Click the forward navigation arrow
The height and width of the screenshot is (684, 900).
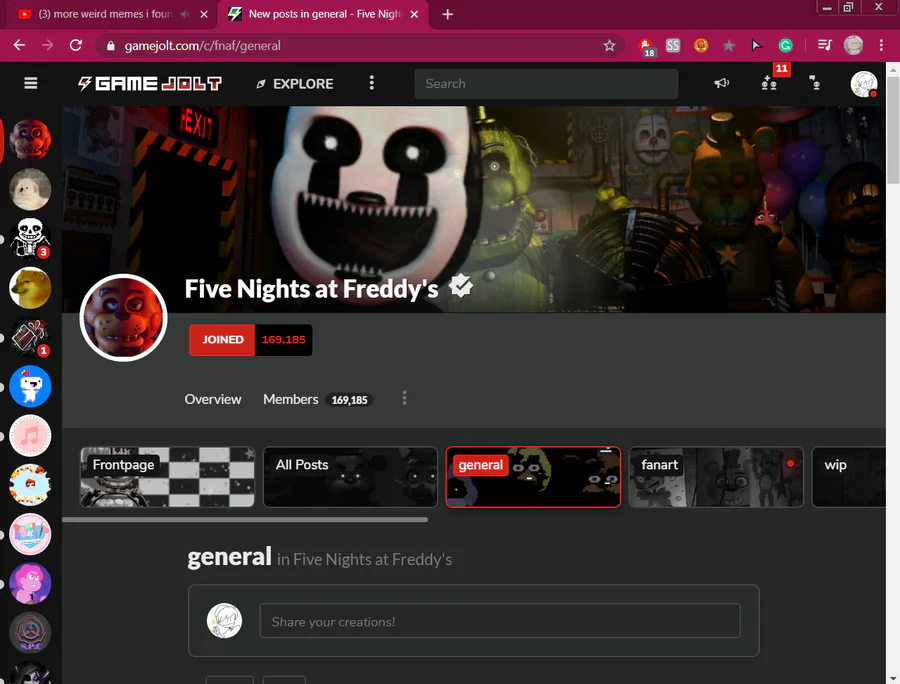click(x=48, y=45)
